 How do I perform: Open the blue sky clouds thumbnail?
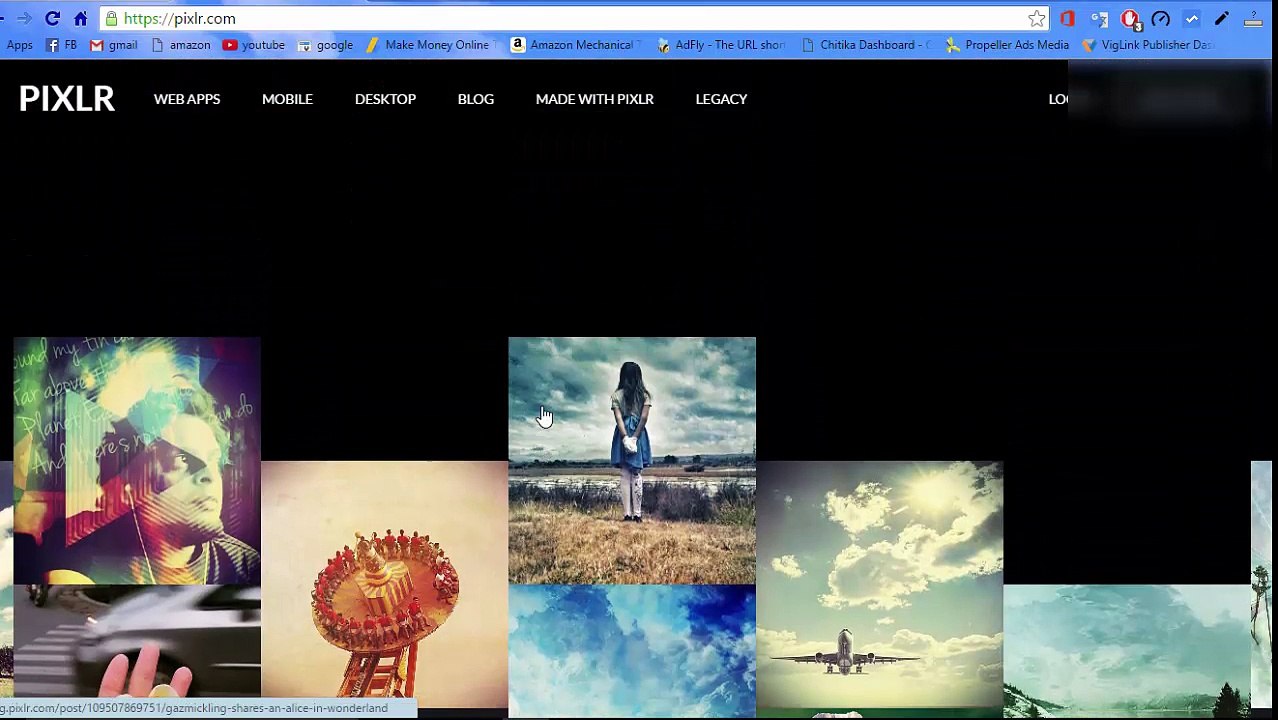click(x=632, y=651)
